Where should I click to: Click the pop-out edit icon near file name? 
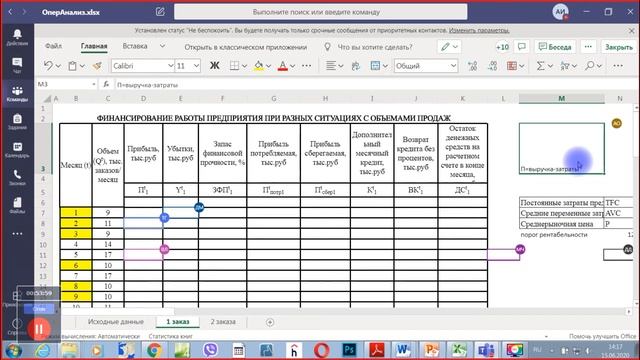(x=160, y=12)
